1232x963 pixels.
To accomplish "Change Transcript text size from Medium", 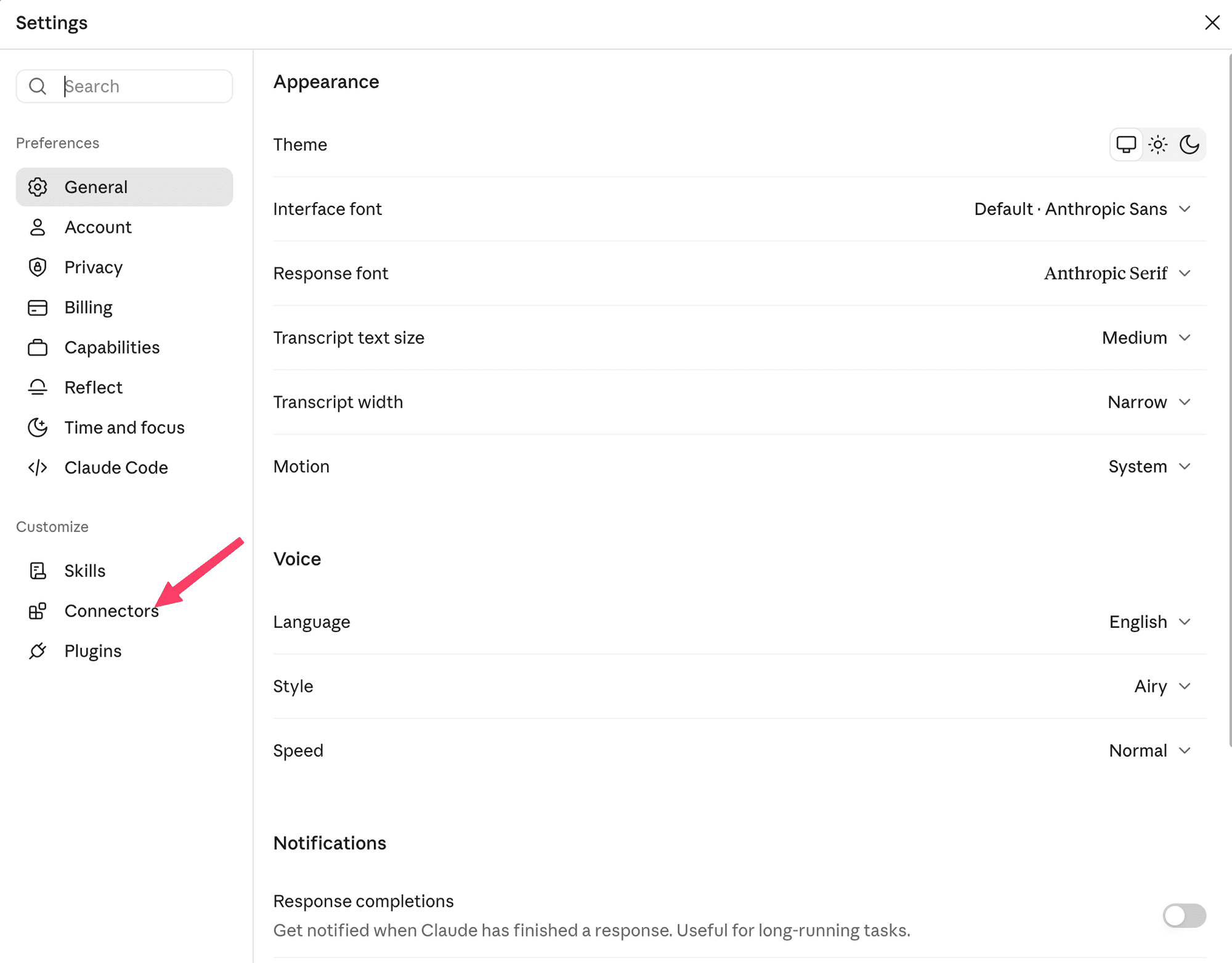I will pyautogui.click(x=1146, y=338).
